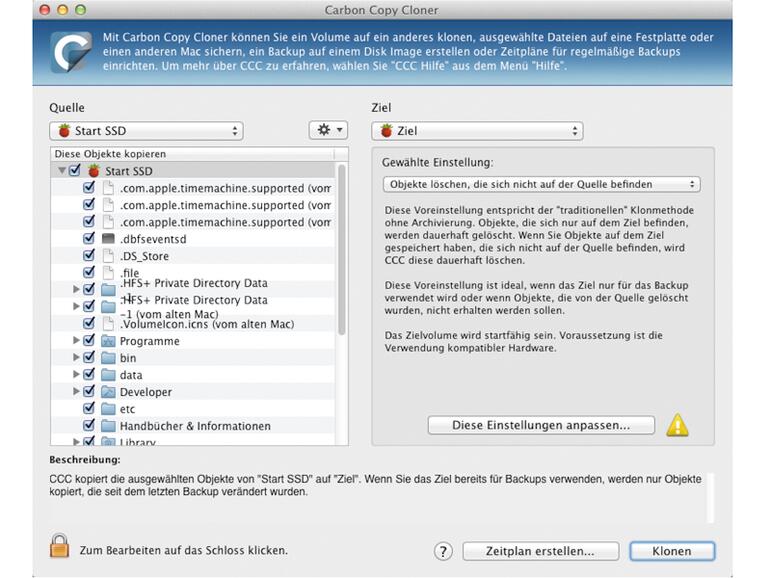Open the help question mark button
This screenshot has width=770, height=578.
point(443,551)
